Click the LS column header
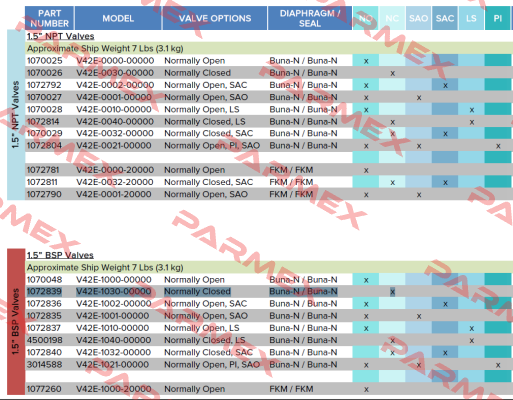Image resolution: width=513 pixels, height=400 pixels. (x=471, y=18)
